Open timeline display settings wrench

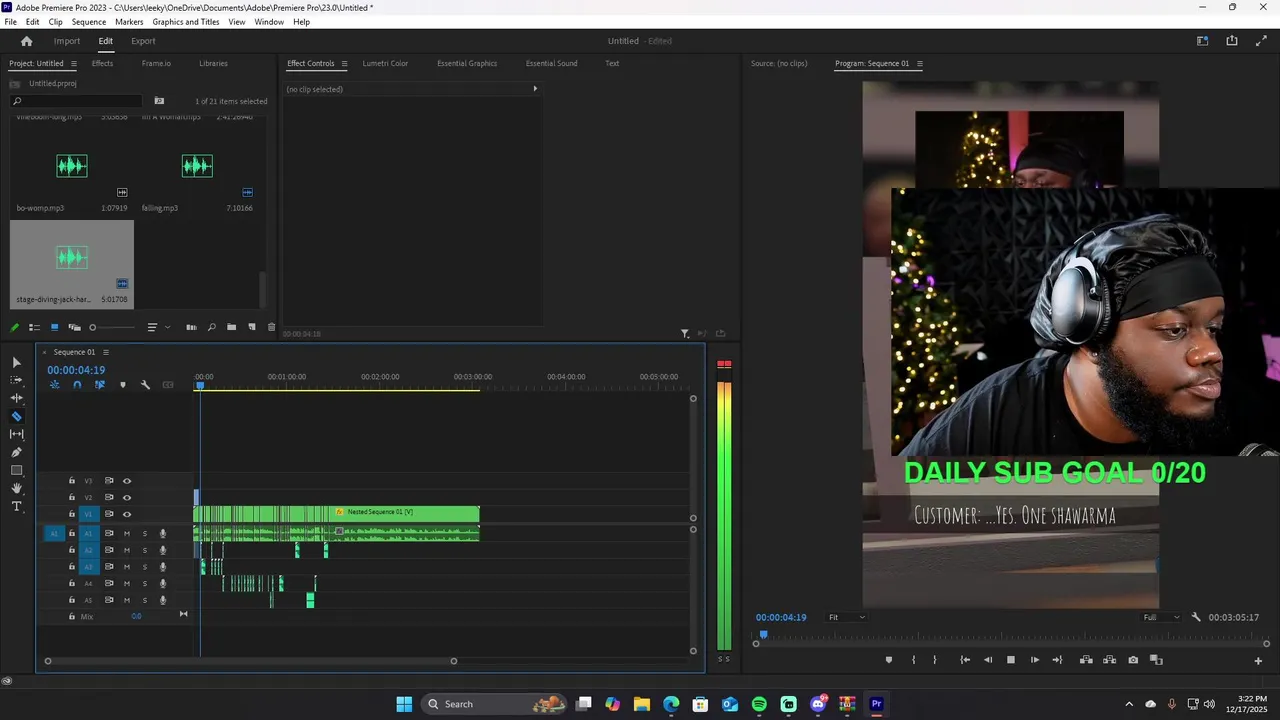pos(145,385)
